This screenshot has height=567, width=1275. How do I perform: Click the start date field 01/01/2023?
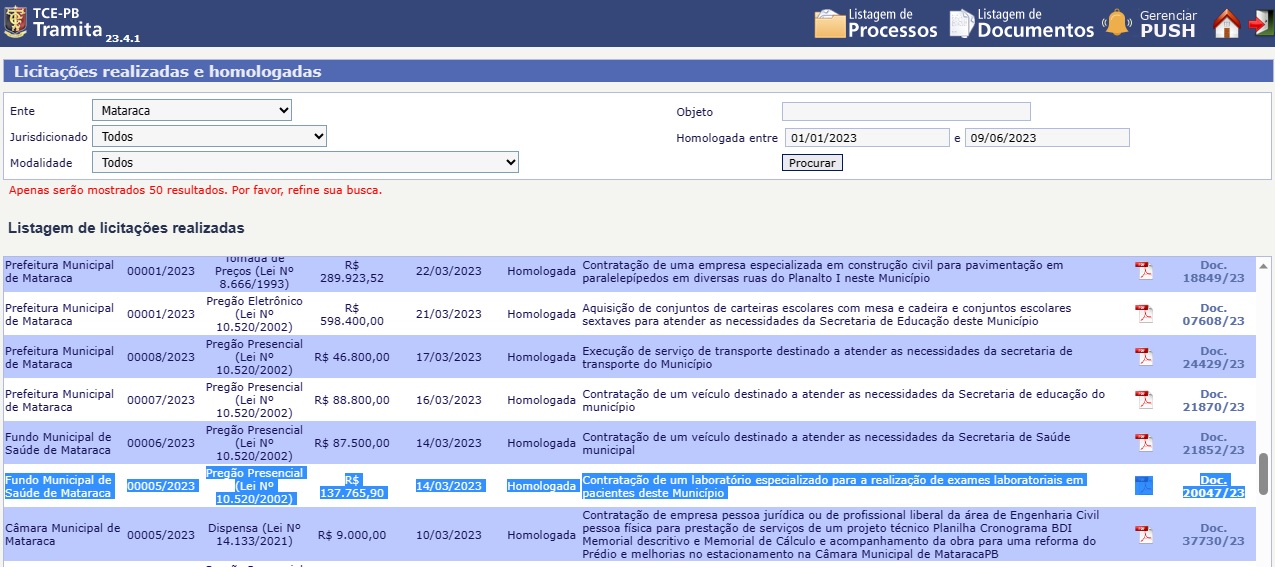tap(866, 138)
